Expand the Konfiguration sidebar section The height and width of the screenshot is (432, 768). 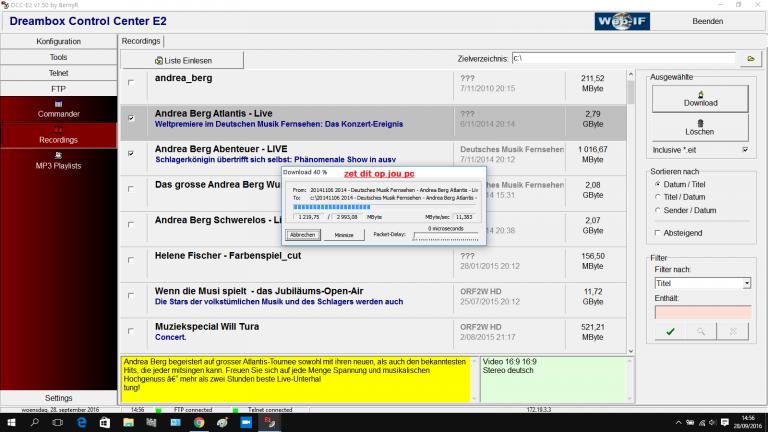(59, 41)
